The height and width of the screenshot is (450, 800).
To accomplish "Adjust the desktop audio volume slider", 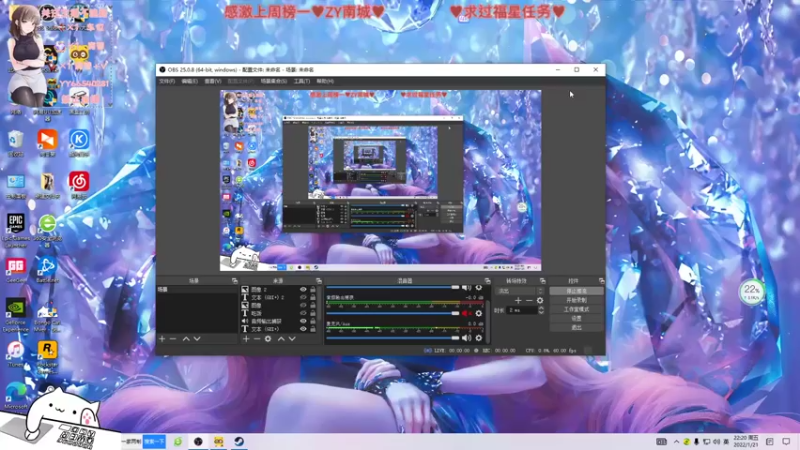I will (x=393, y=313).
